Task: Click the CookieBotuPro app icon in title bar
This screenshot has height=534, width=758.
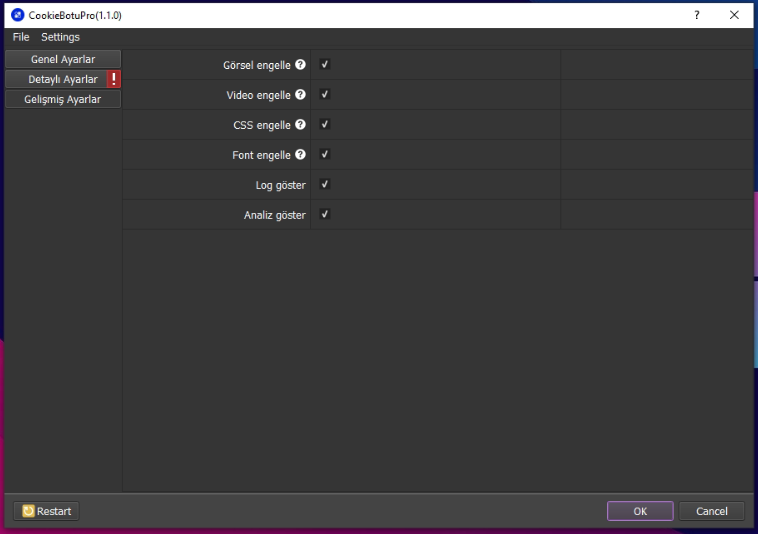Action: [17, 15]
